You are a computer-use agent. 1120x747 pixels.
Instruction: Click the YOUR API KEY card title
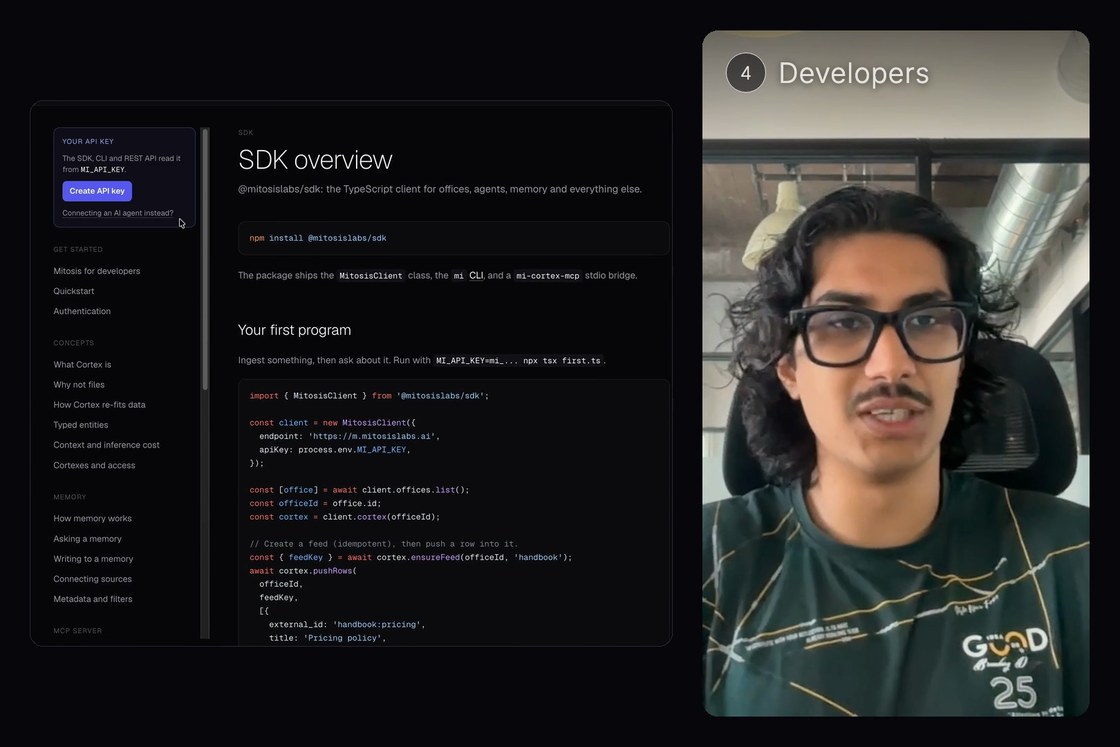88,141
